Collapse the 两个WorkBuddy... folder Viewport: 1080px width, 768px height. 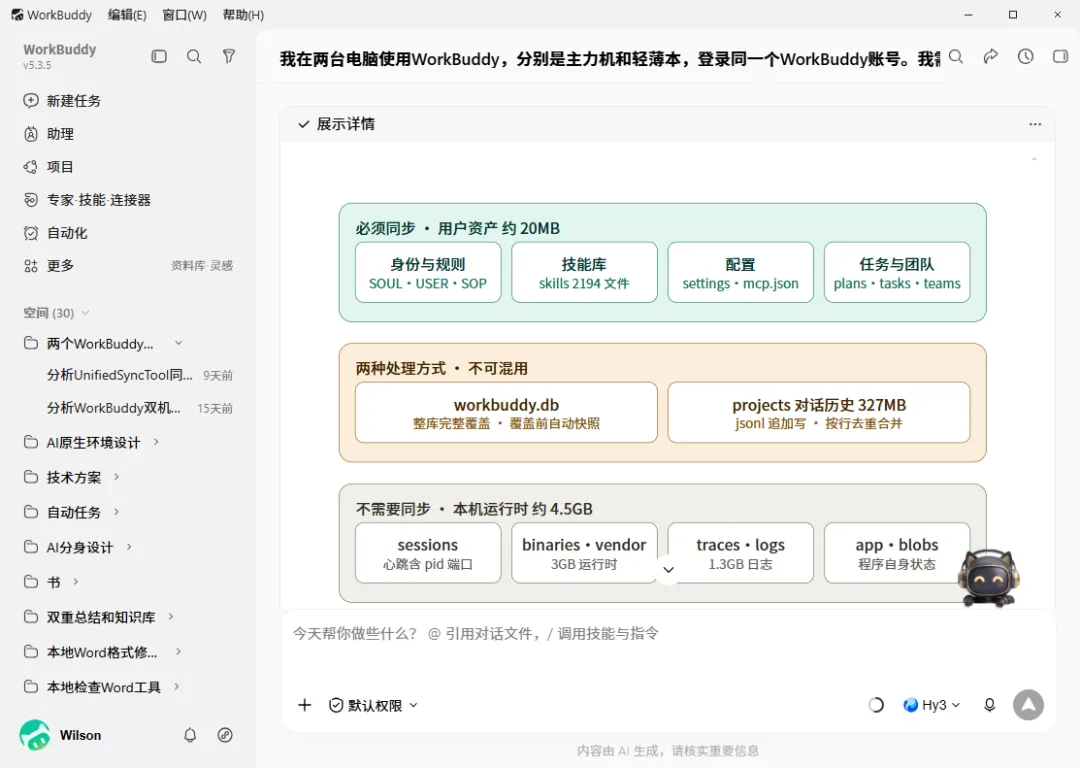[178, 343]
